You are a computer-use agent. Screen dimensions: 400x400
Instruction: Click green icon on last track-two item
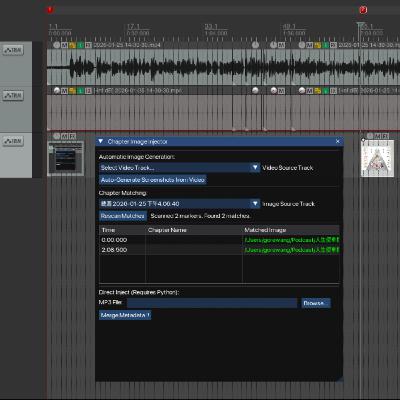click(326, 90)
